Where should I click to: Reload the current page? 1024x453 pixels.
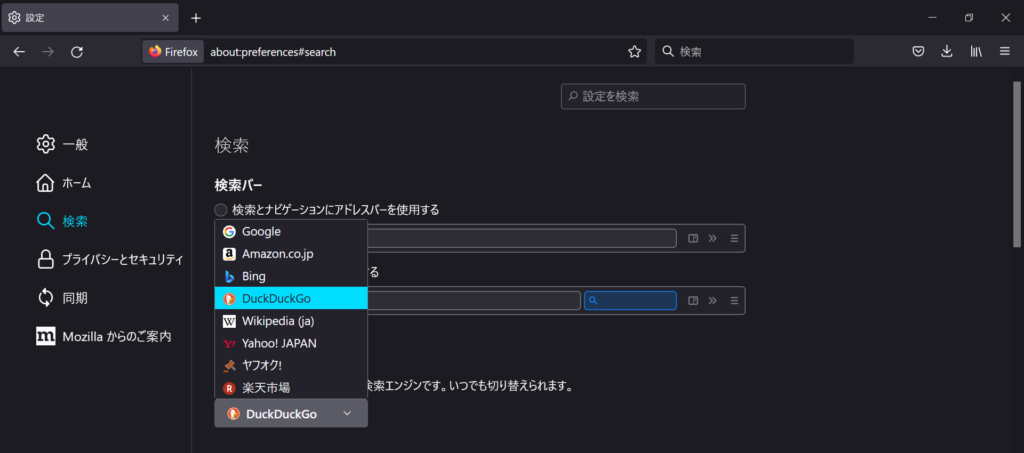[76, 52]
